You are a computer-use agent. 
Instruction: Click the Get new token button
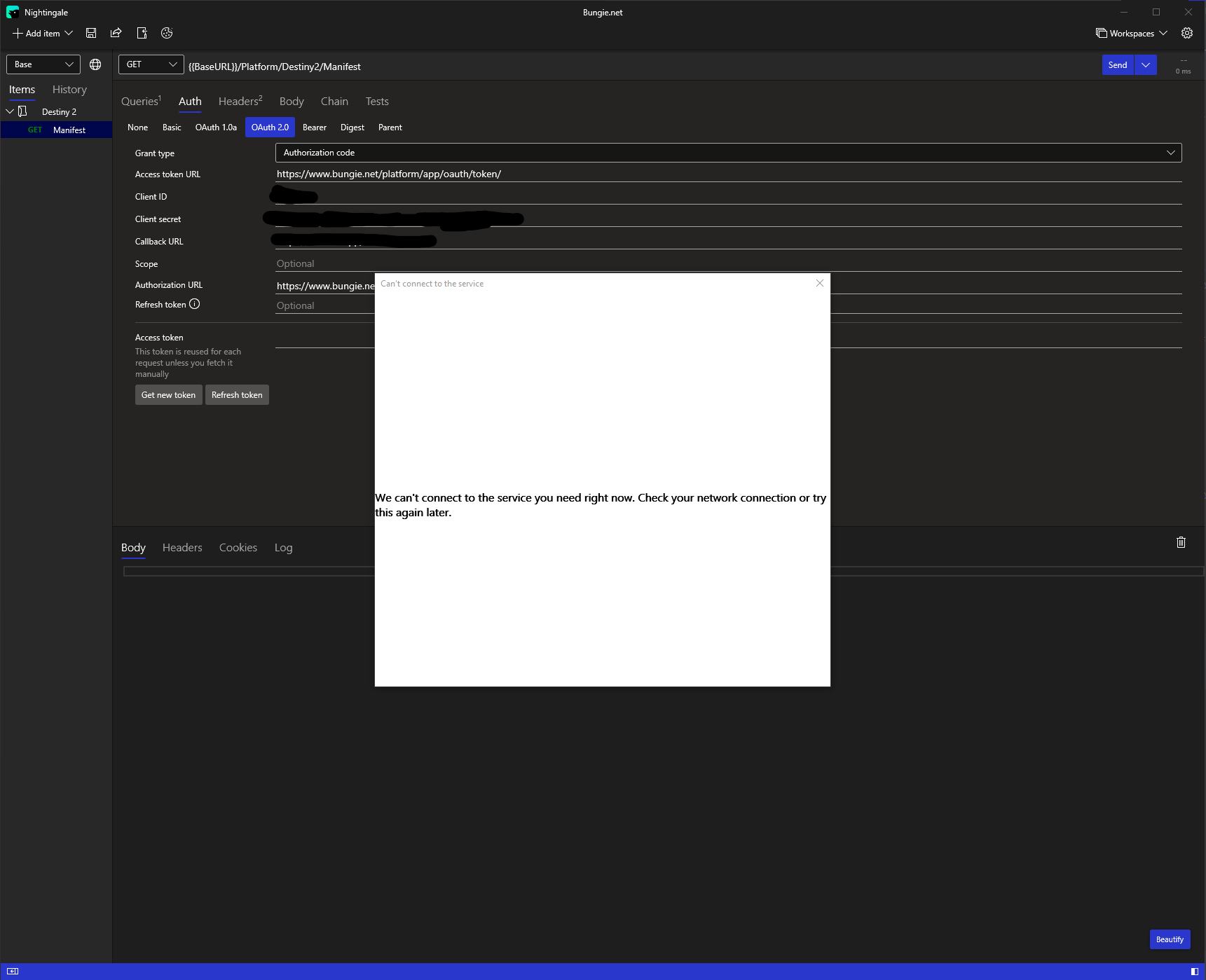(168, 395)
